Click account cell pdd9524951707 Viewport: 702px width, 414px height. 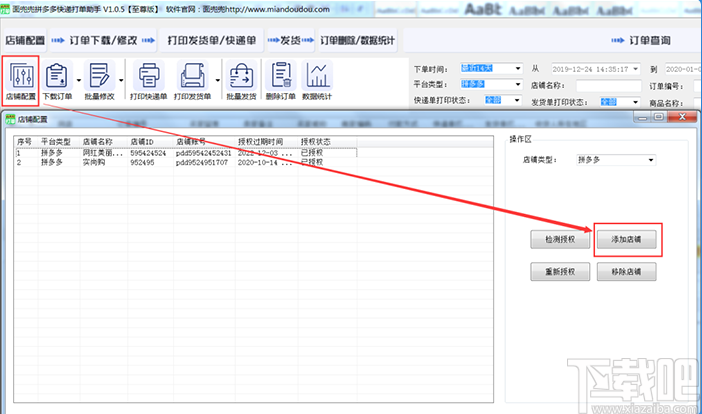click(x=202, y=162)
